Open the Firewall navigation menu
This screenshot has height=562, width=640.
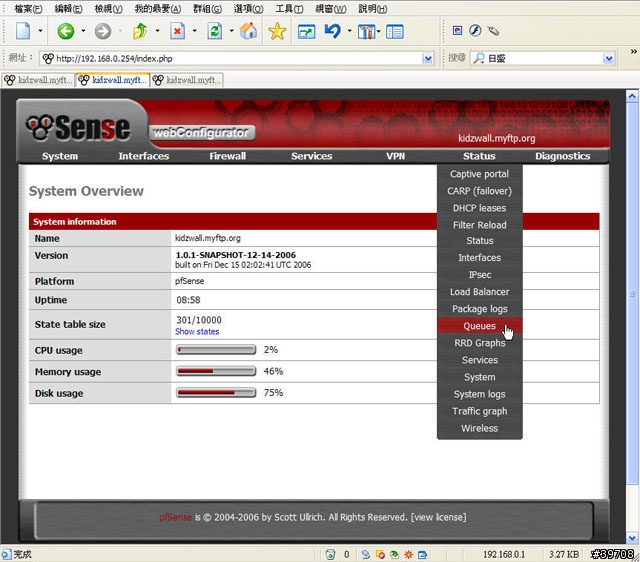(227, 156)
